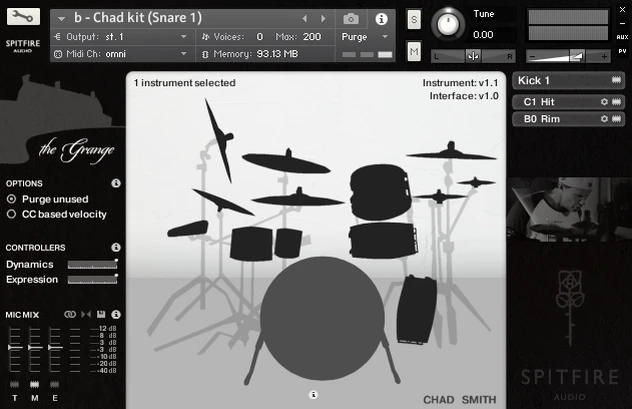Click the Dynamics controller slider
Screen dimensions: 632x409
pos(92,264)
